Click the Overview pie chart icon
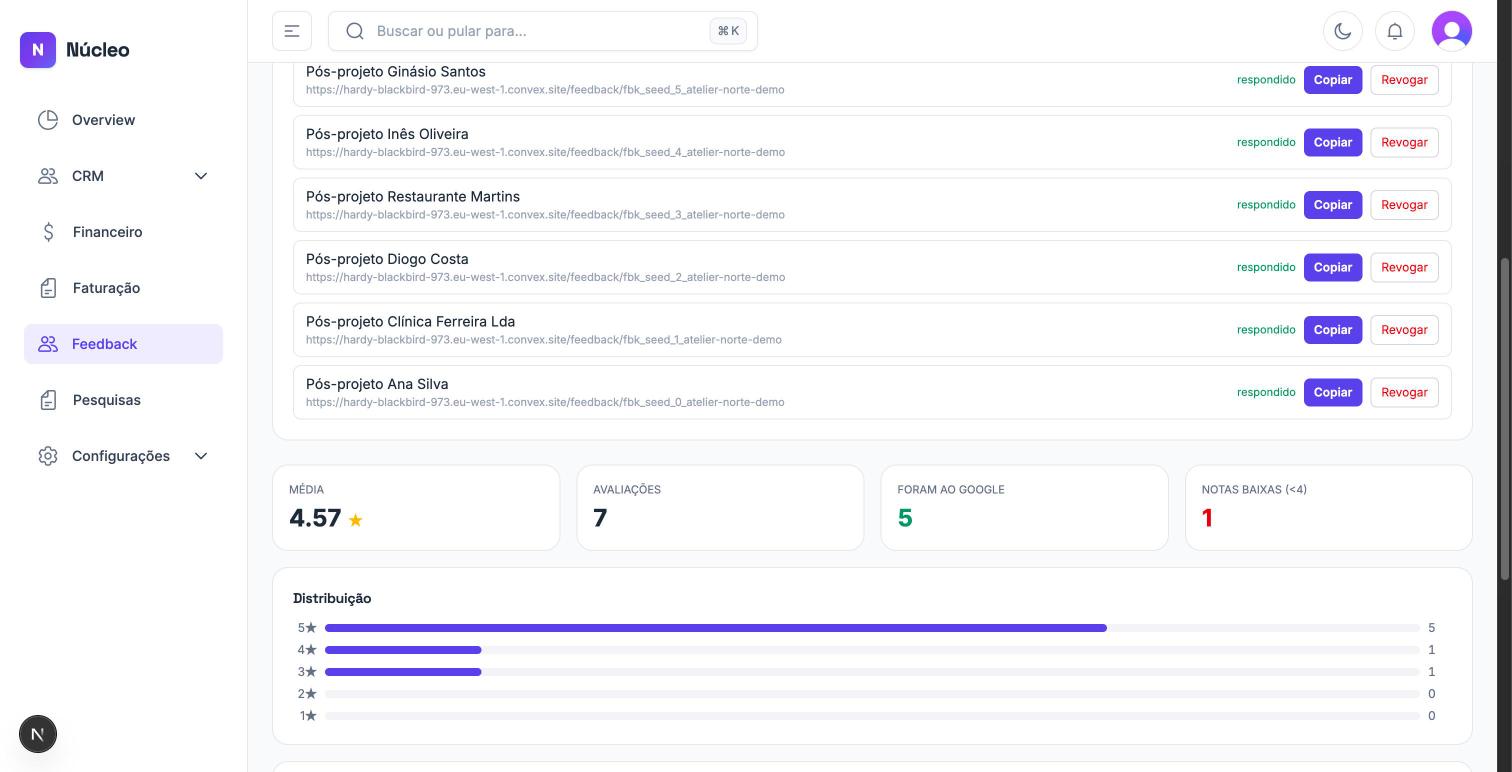 [48, 120]
